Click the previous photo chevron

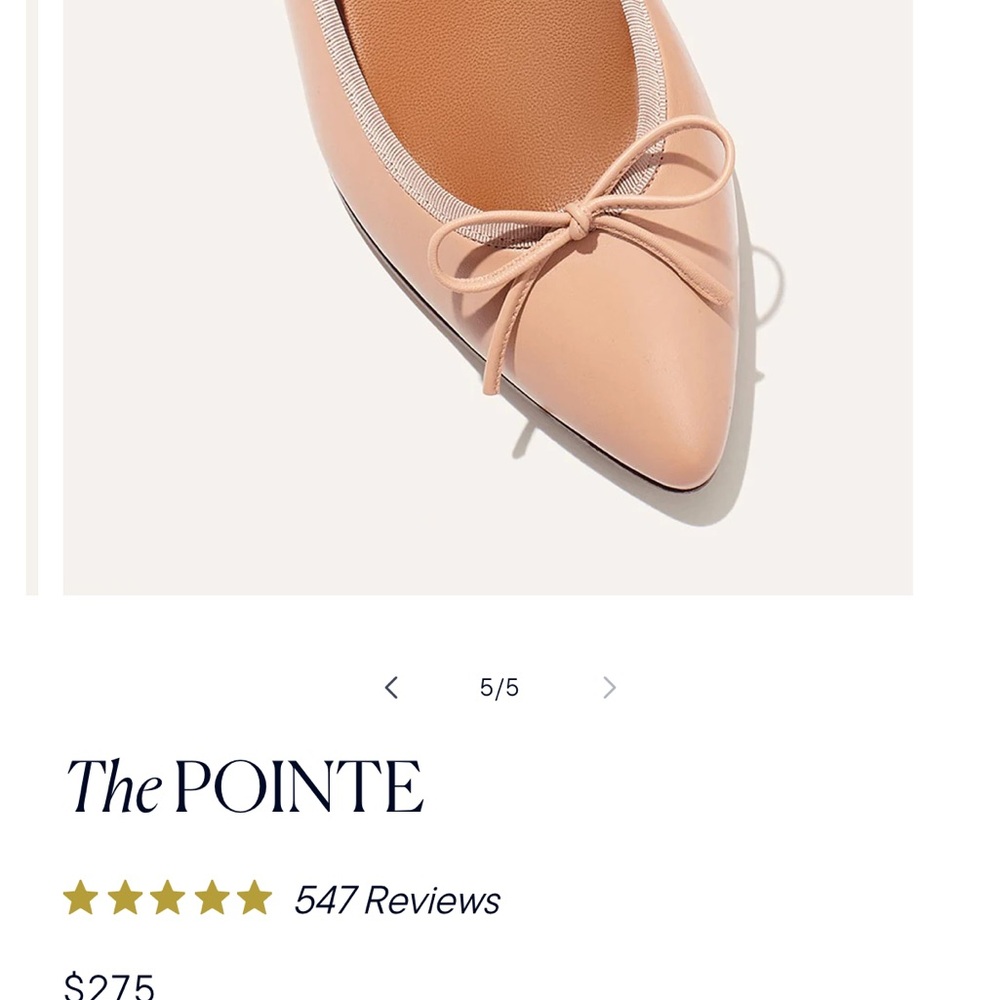point(391,687)
